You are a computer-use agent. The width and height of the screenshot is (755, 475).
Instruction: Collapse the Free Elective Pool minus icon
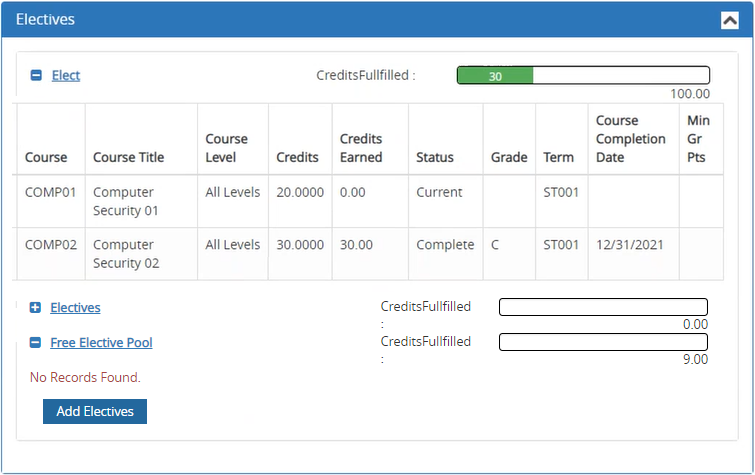click(x=36, y=343)
